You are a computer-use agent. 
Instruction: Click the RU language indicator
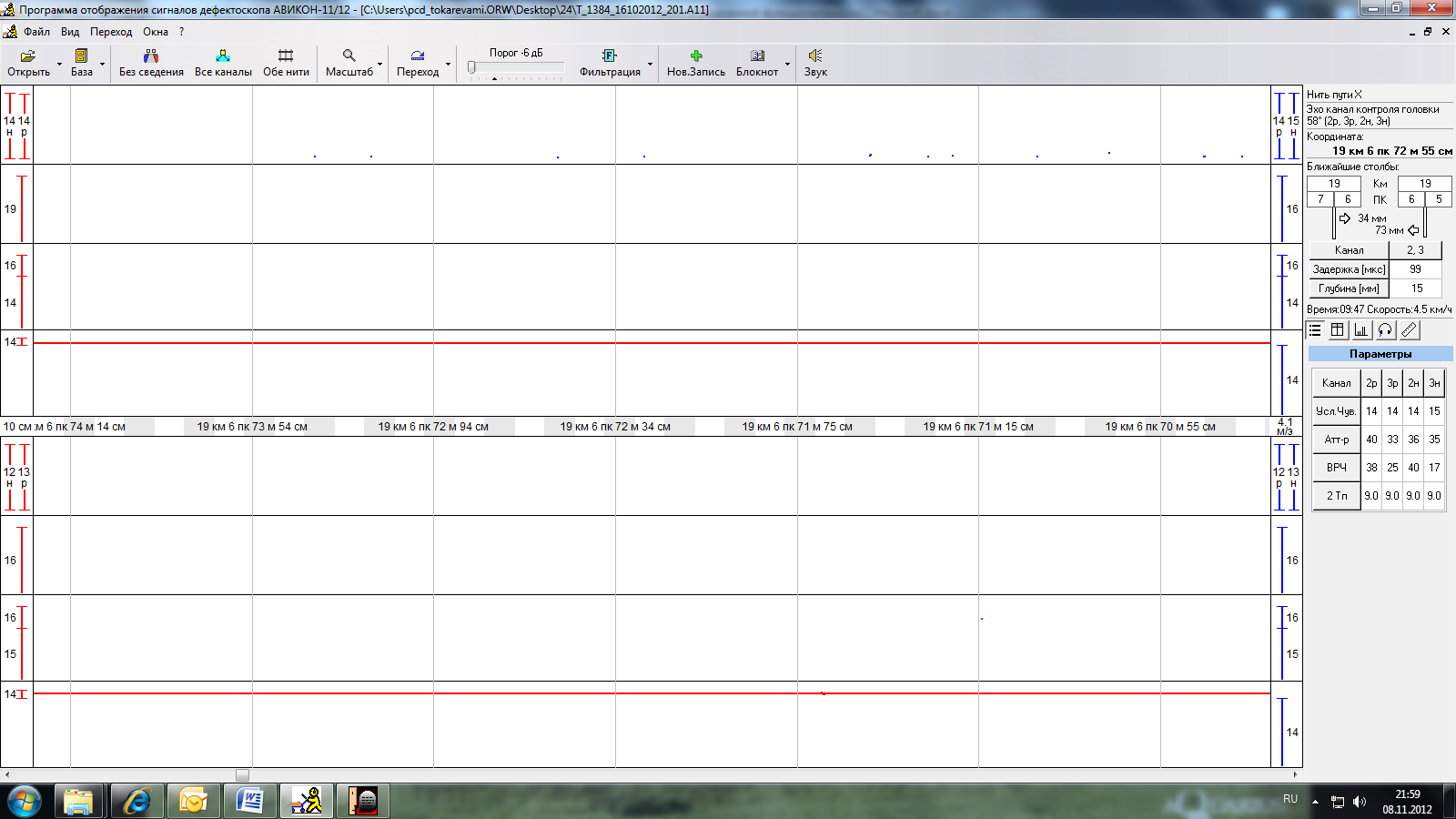point(1290,799)
